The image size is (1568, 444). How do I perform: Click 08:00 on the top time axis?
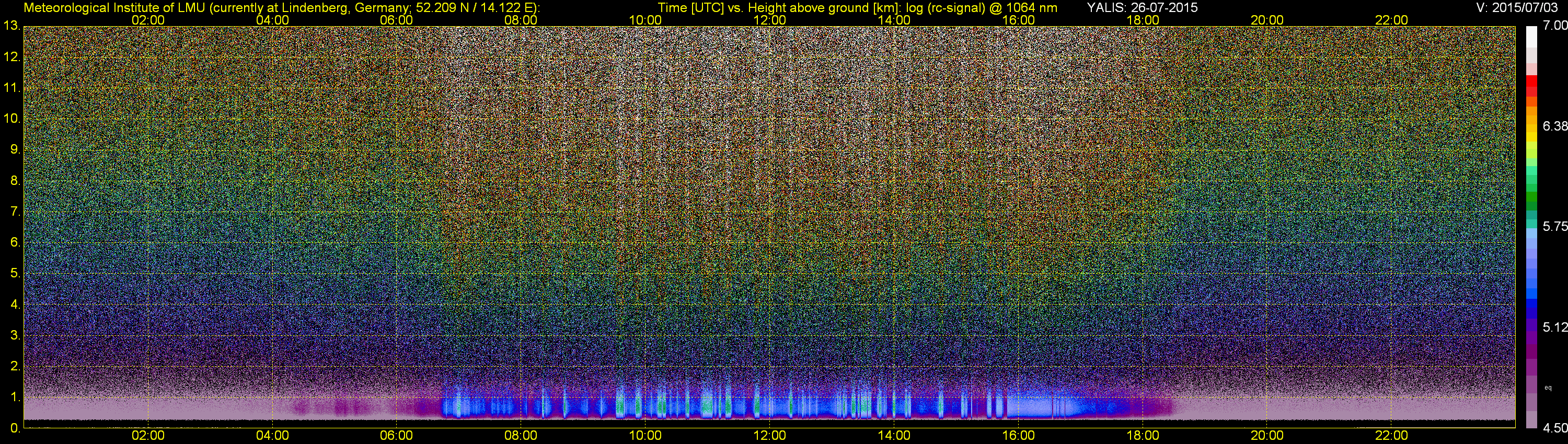pos(521,20)
